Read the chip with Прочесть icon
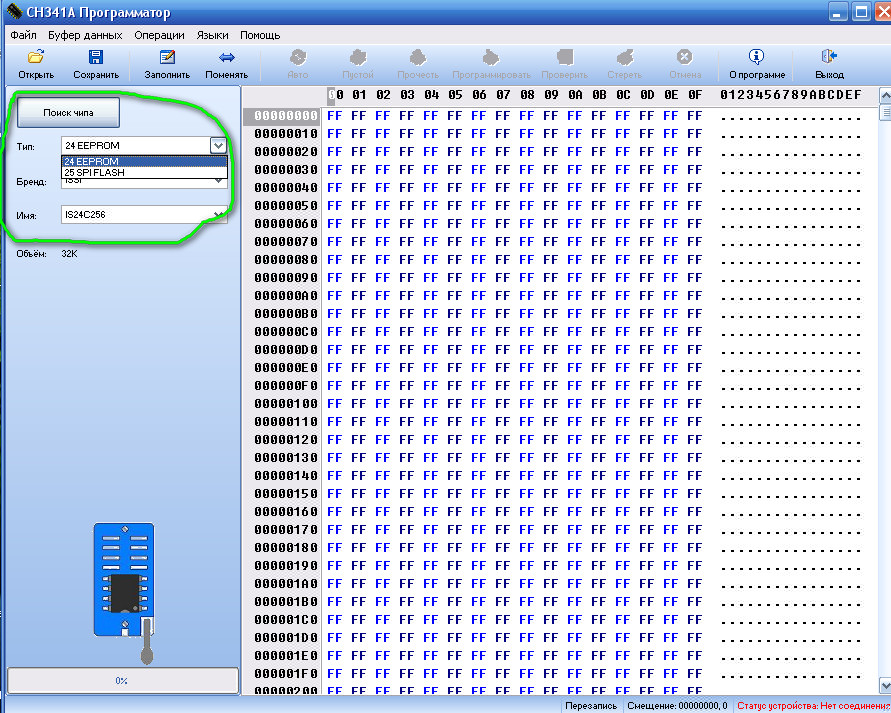The width and height of the screenshot is (891, 713). coord(418,57)
